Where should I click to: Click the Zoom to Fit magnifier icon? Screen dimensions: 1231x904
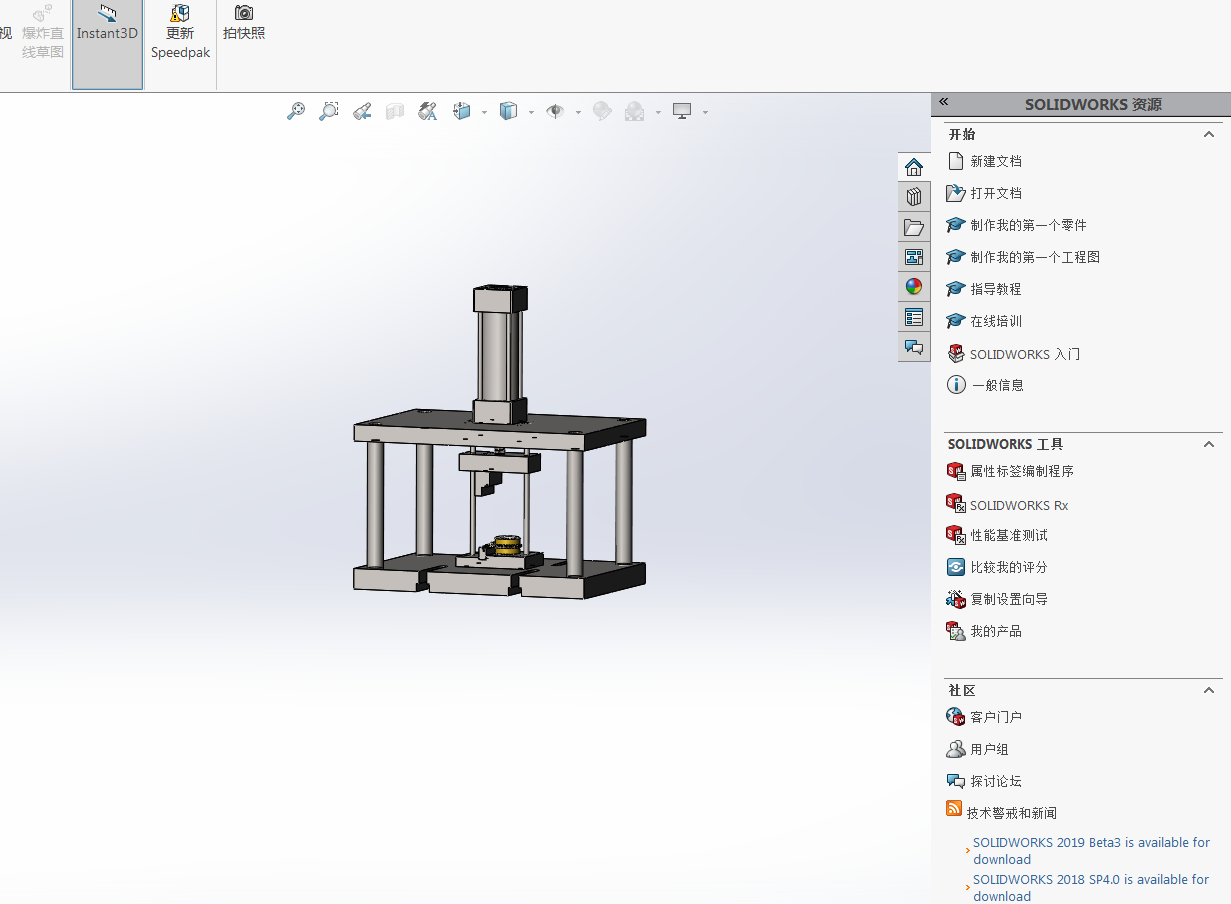coord(296,112)
